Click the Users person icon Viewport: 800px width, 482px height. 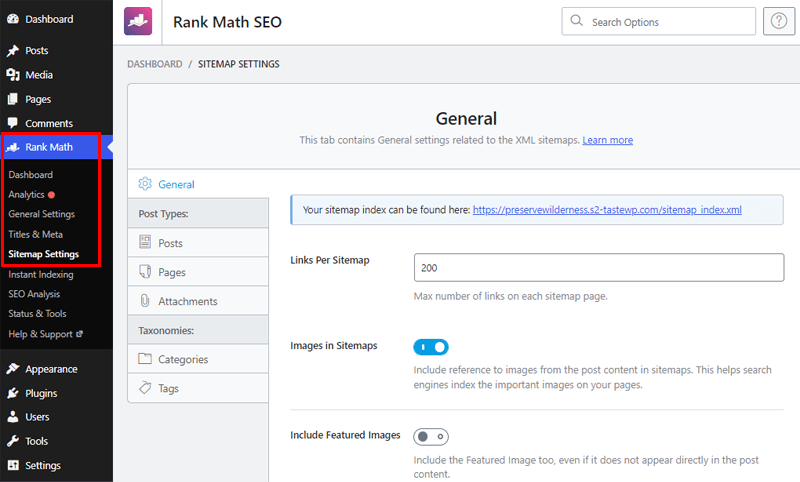(13, 417)
